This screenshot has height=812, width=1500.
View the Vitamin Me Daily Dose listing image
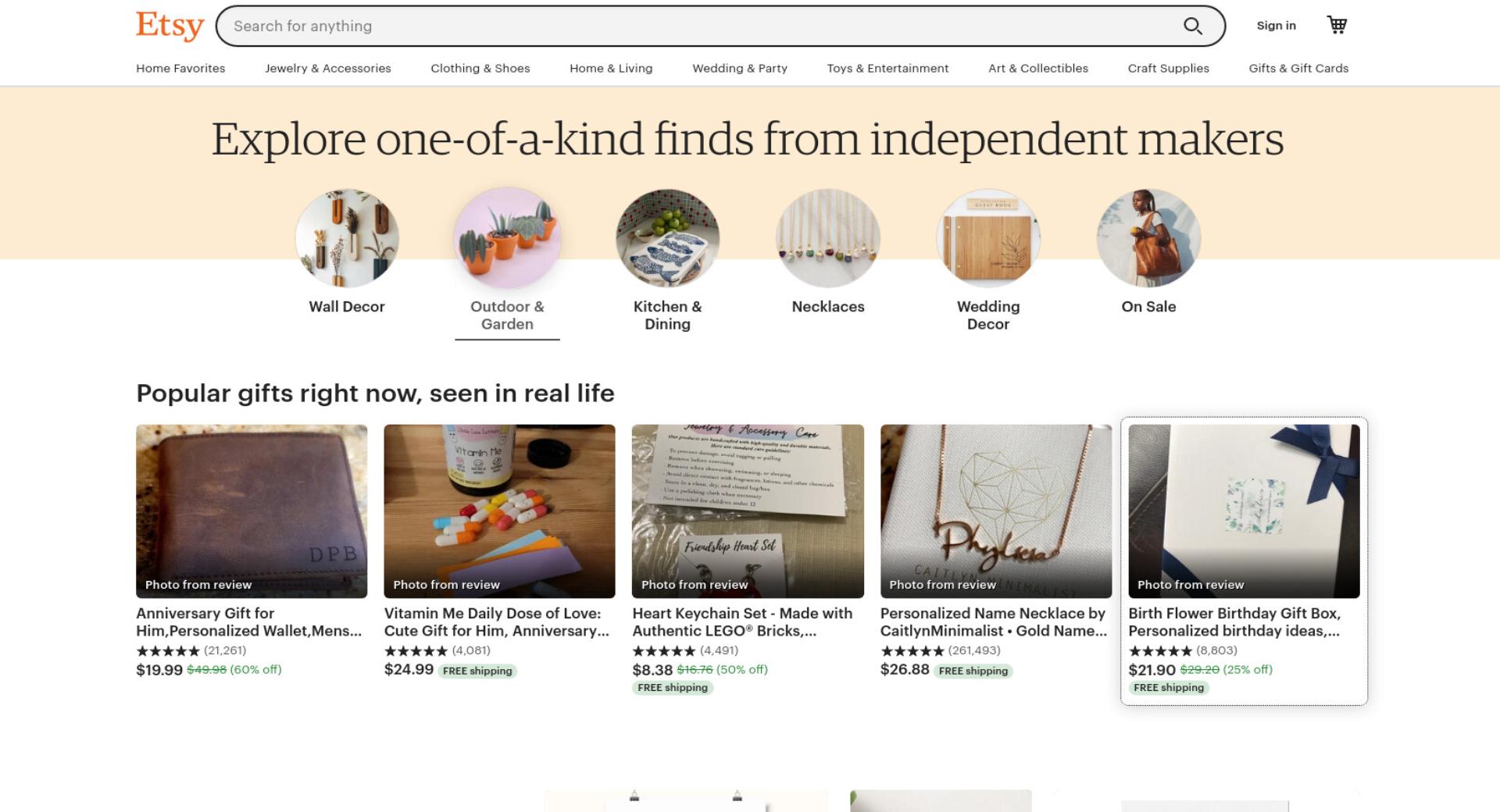tap(499, 511)
